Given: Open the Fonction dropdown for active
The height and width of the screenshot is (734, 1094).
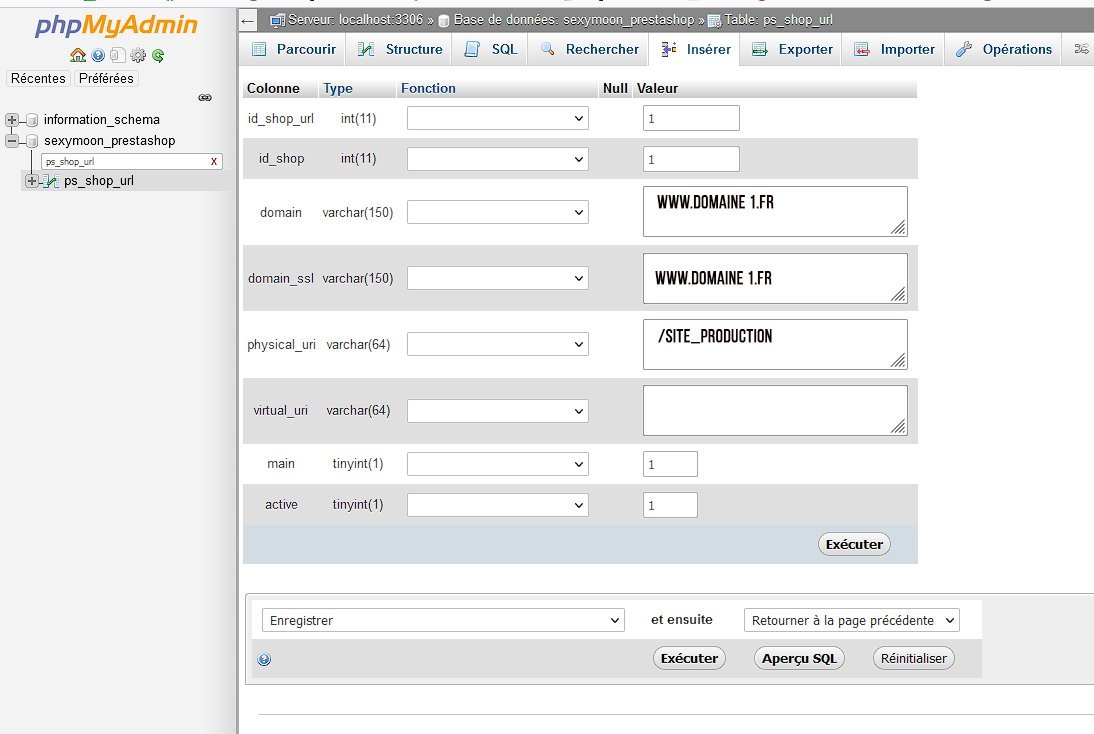Looking at the screenshot, I should (497, 505).
